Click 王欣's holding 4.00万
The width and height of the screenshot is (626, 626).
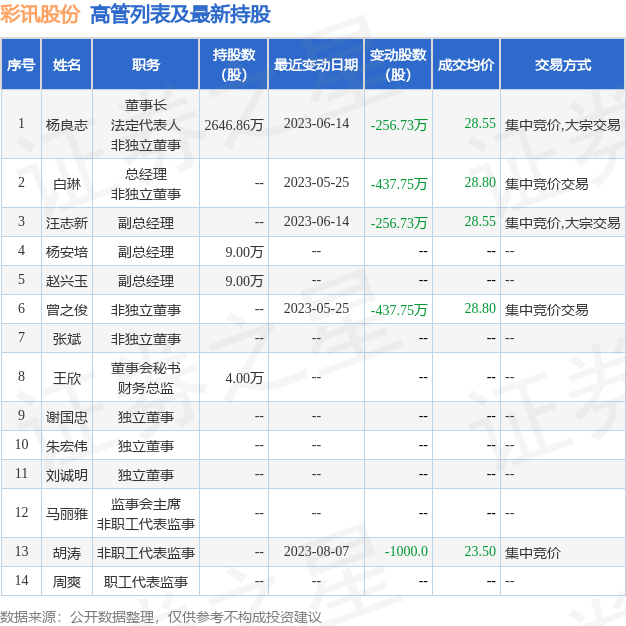(244, 378)
